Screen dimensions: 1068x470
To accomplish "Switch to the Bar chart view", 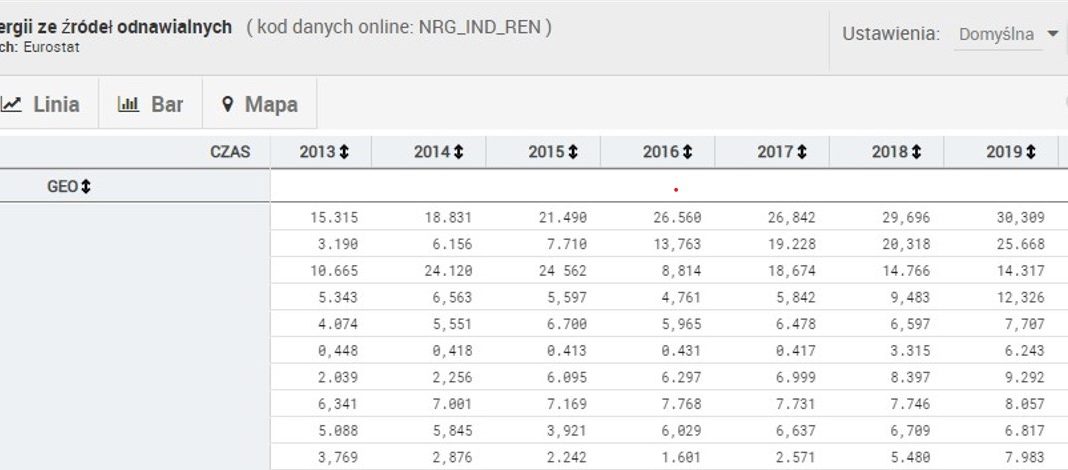I will click(x=151, y=104).
